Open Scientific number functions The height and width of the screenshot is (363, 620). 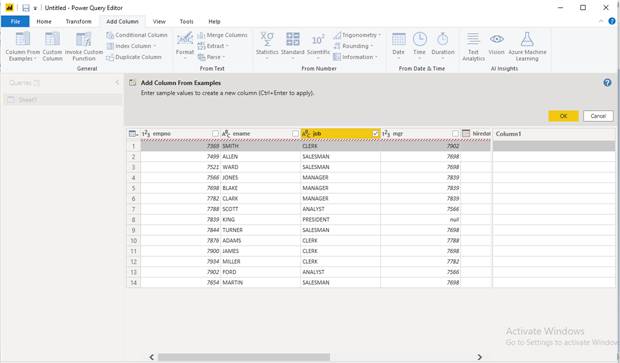tap(318, 46)
